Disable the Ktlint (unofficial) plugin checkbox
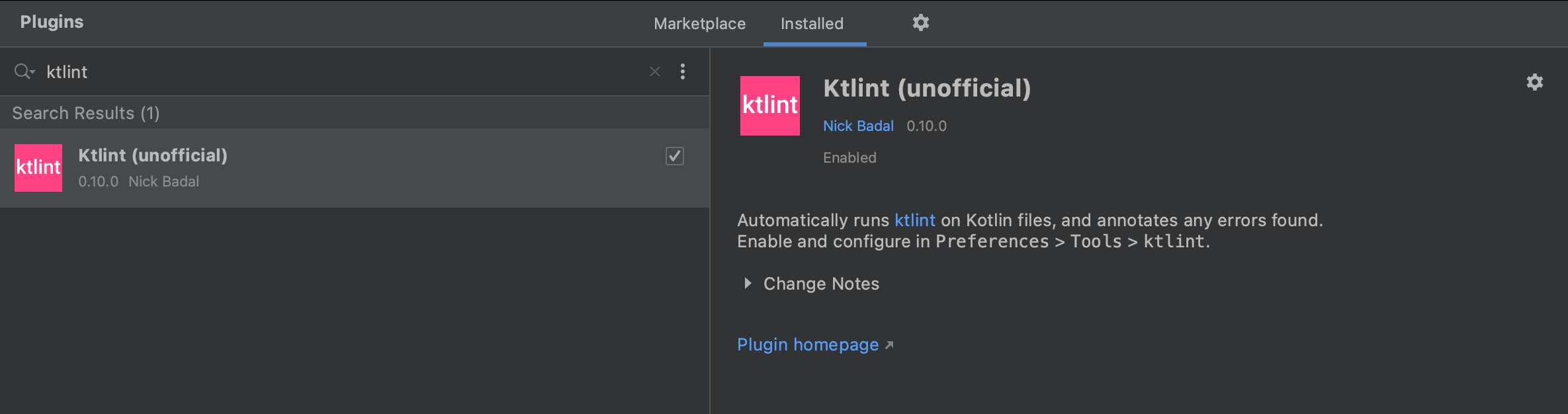The width and height of the screenshot is (1568, 414). coord(675,156)
